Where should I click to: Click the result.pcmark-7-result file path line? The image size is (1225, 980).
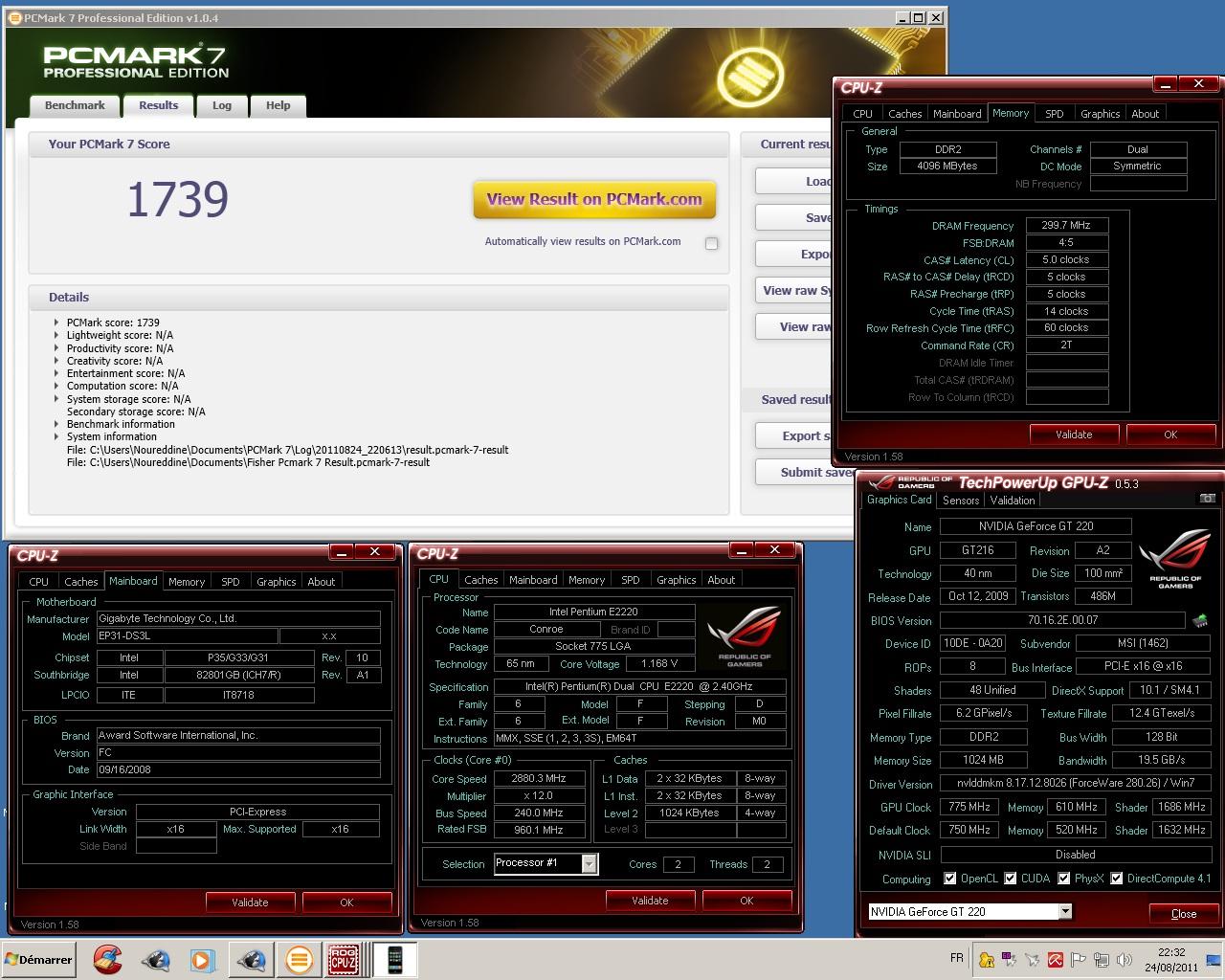click(287, 450)
